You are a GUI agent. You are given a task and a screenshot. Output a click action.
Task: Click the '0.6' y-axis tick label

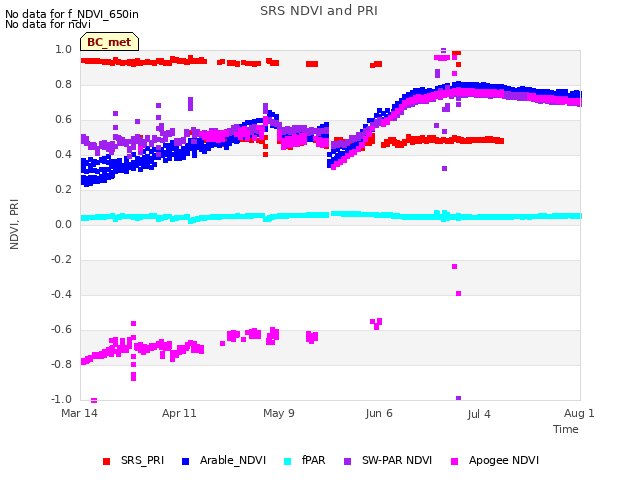pos(63,120)
